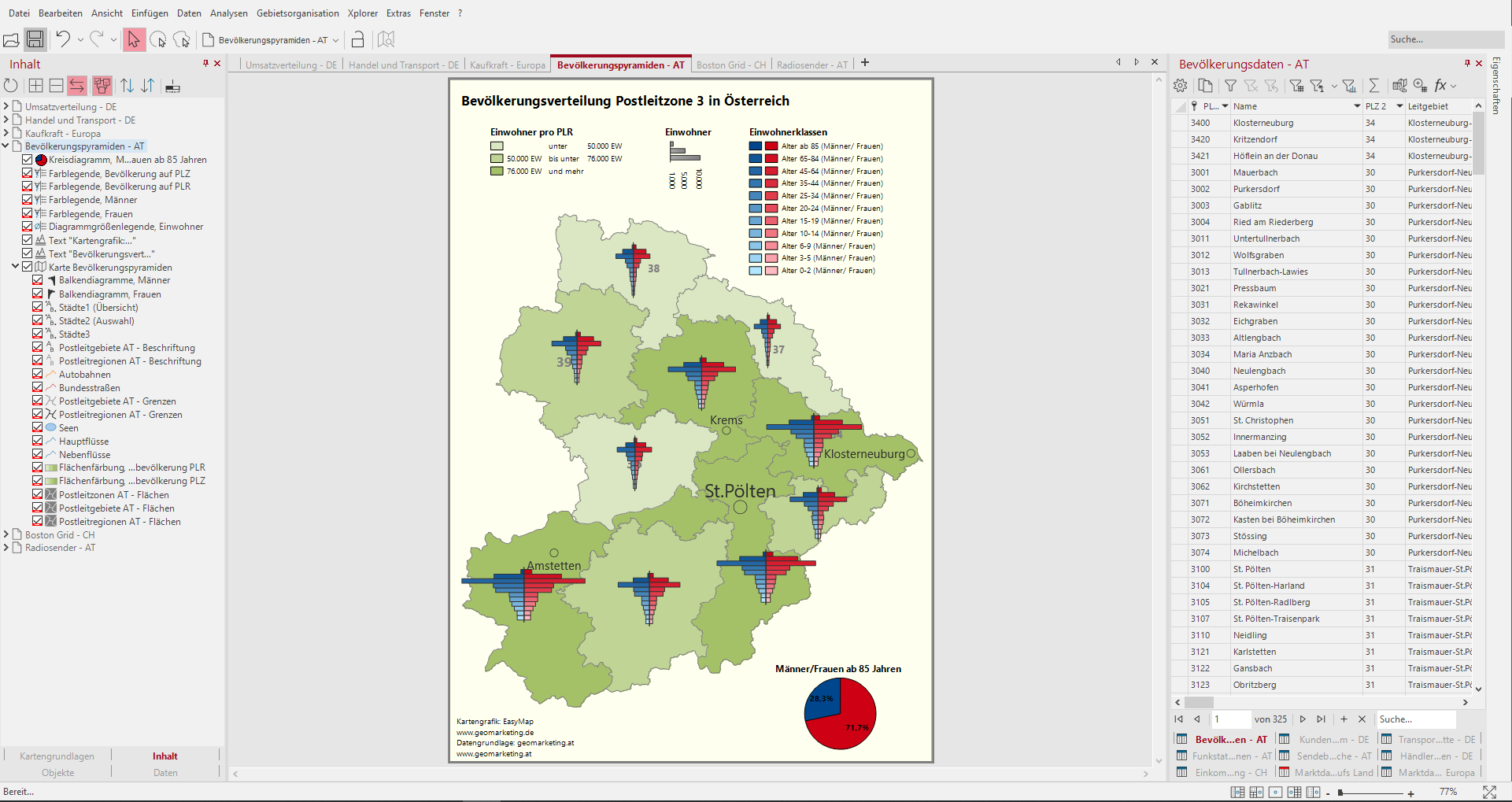Switch to Kaufkraft - Europa tab
The width and height of the screenshot is (1512, 802).
tap(508, 65)
